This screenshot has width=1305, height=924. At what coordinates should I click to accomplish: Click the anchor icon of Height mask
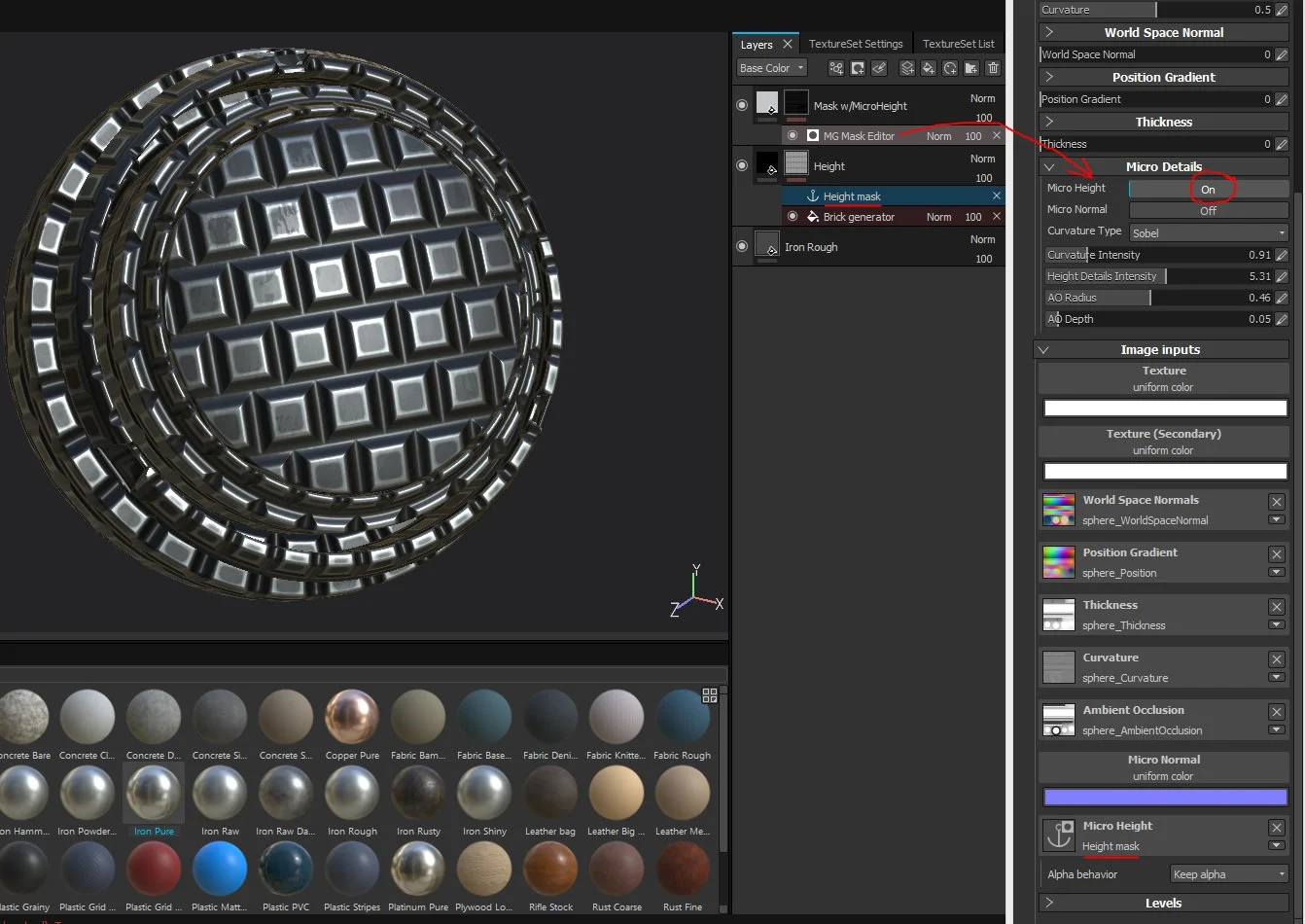(x=813, y=196)
